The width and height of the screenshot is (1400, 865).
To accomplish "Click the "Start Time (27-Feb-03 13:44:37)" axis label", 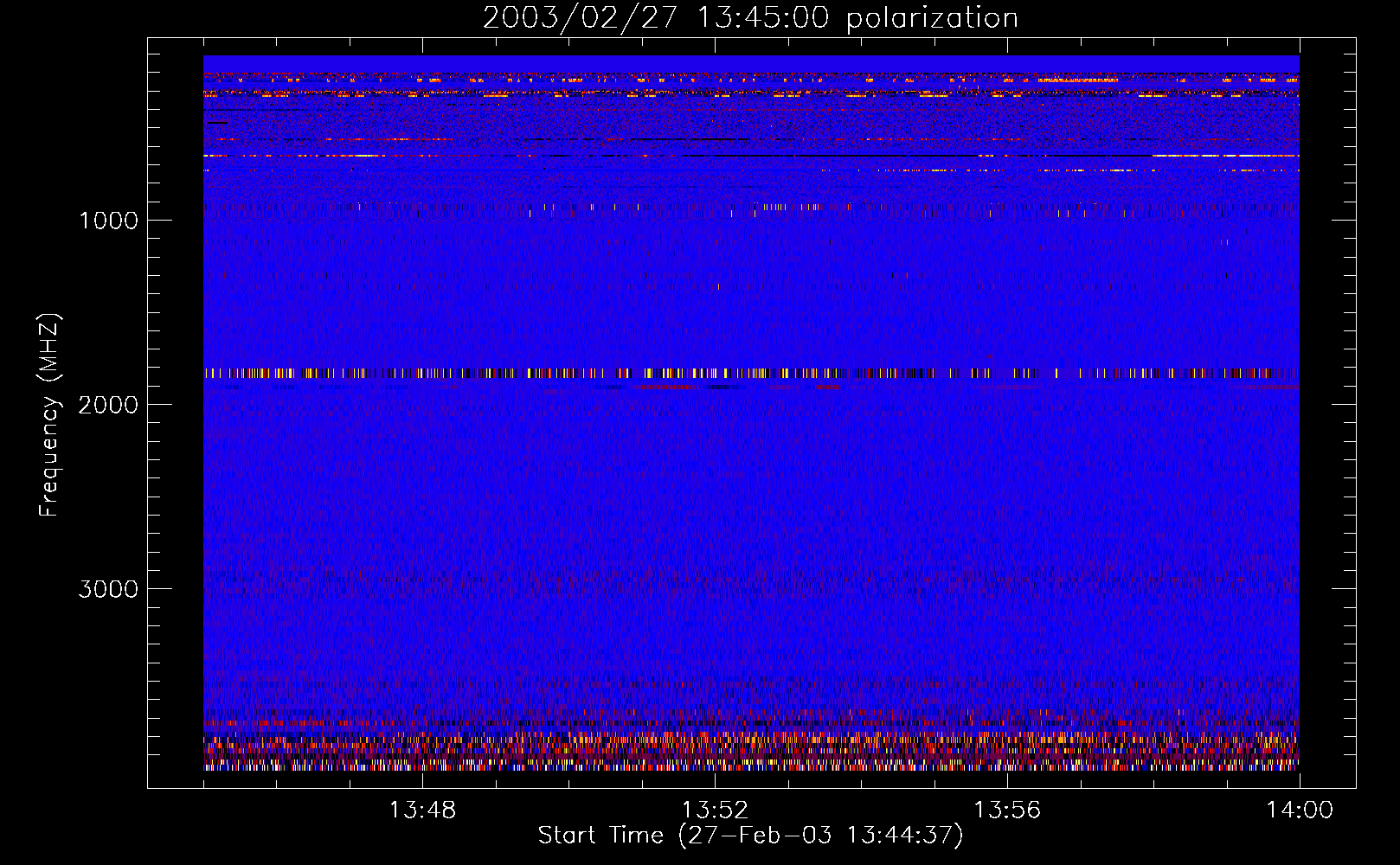I will (750, 836).
